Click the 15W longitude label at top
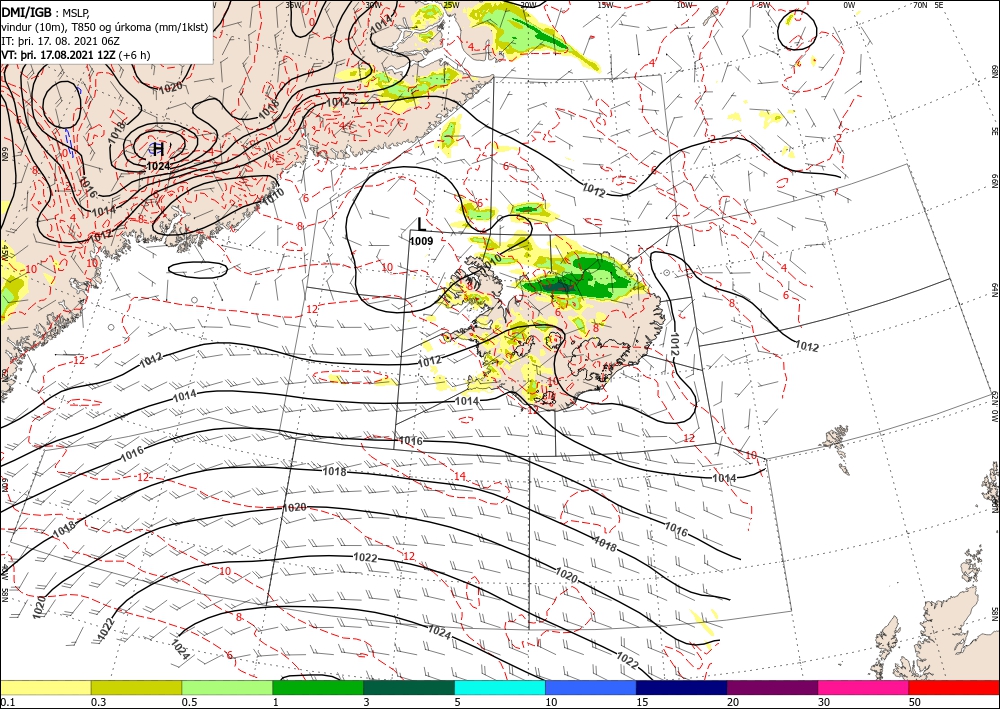This screenshot has height=709, width=1000. 606,5
